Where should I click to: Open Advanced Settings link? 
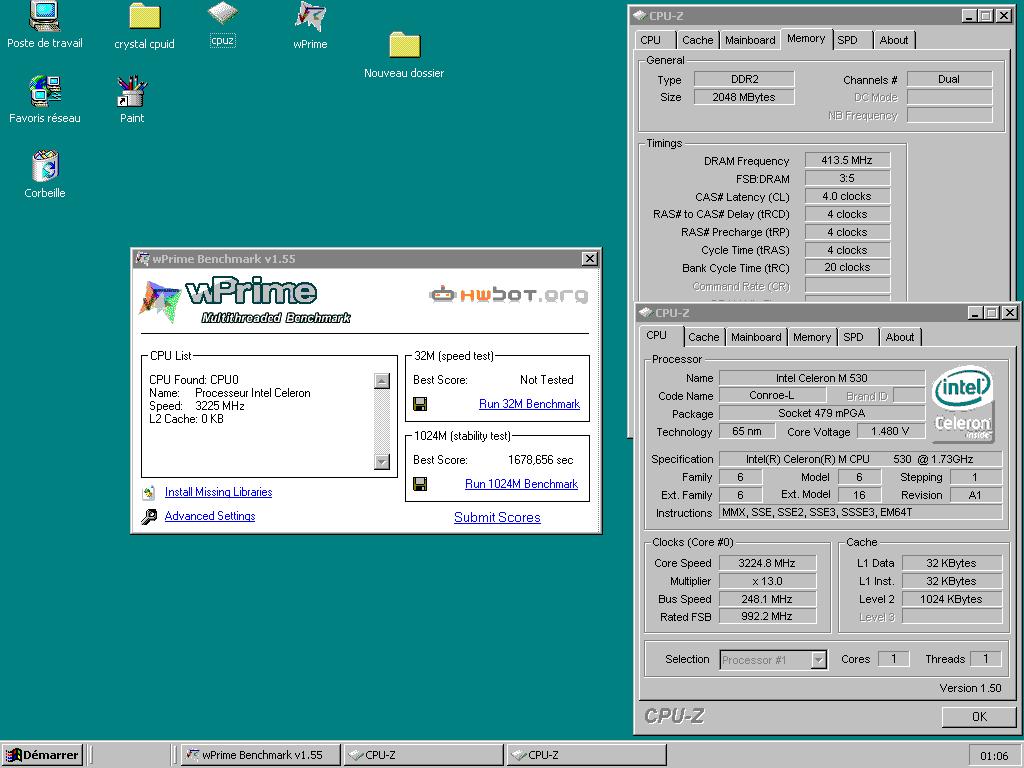(210, 516)
